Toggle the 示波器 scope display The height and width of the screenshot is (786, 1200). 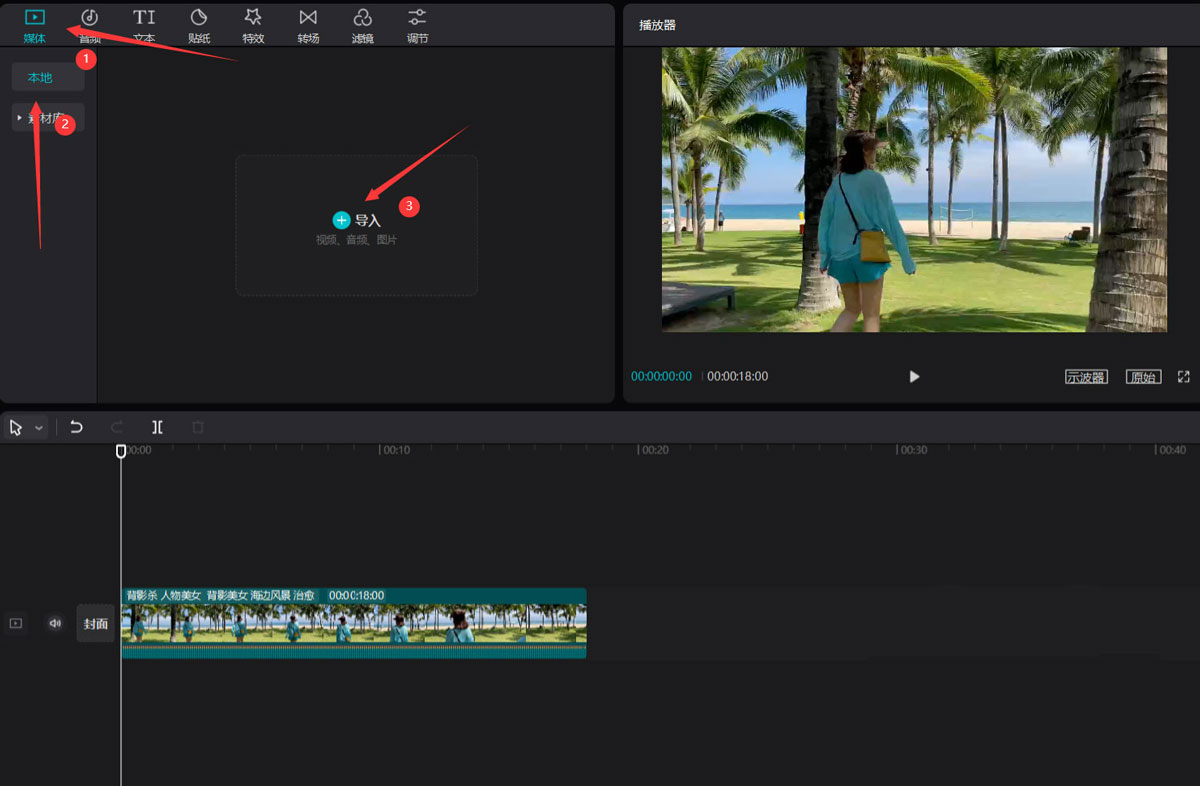coord(1086,377)
